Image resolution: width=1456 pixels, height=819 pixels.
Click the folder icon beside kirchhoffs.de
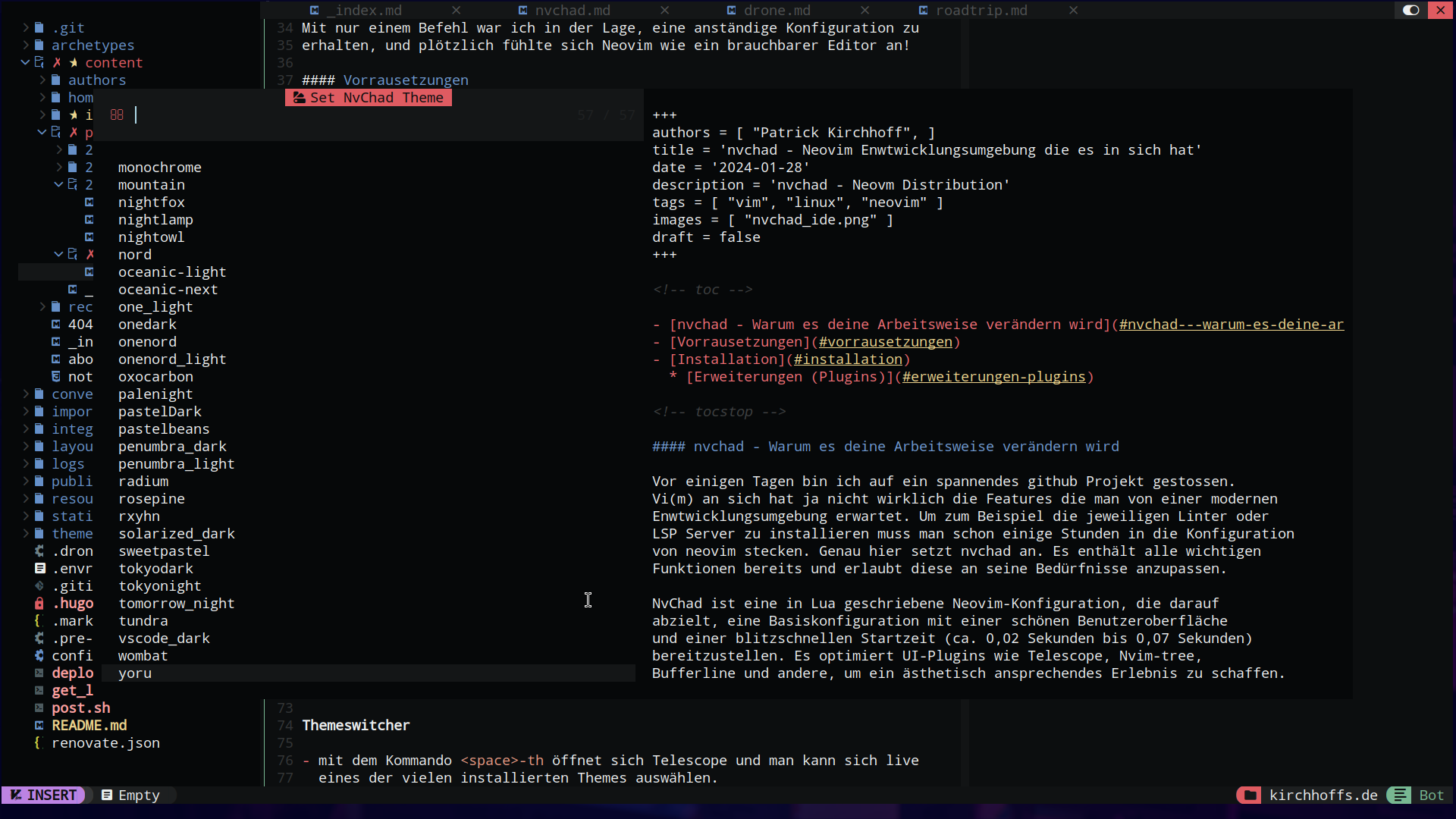click(x=1249, y=795)
